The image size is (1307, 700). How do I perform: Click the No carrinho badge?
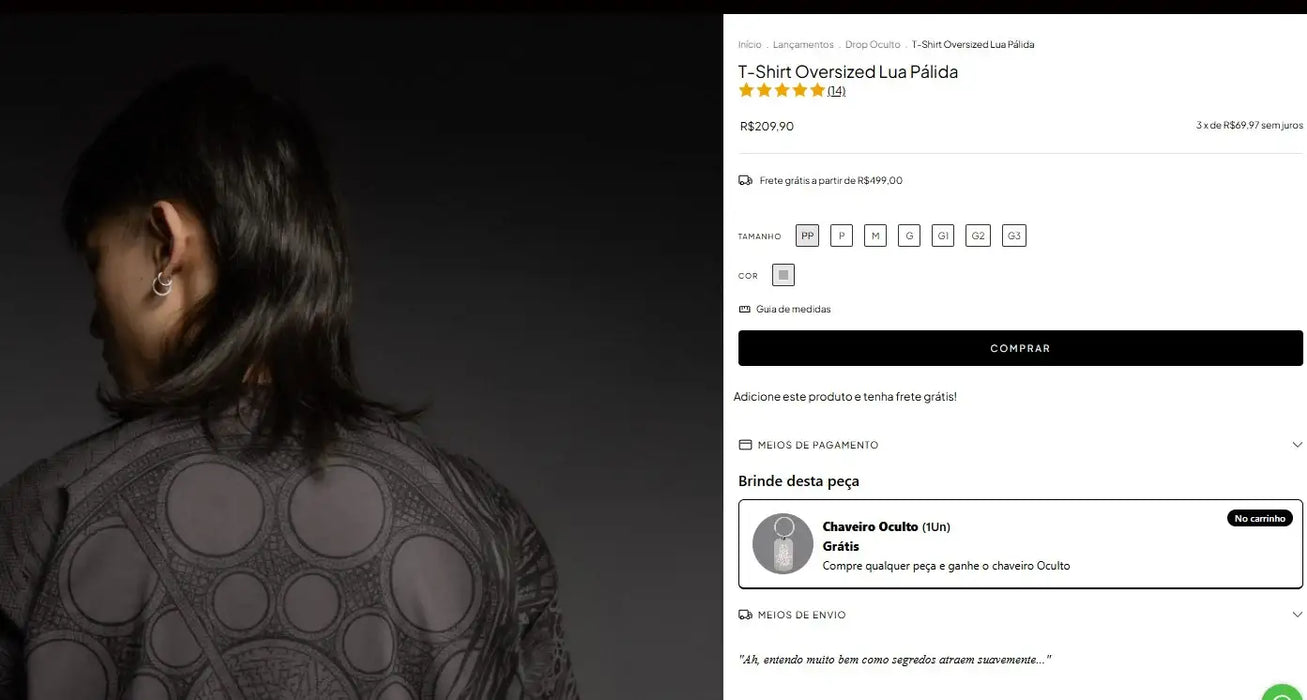(1259, 517)
